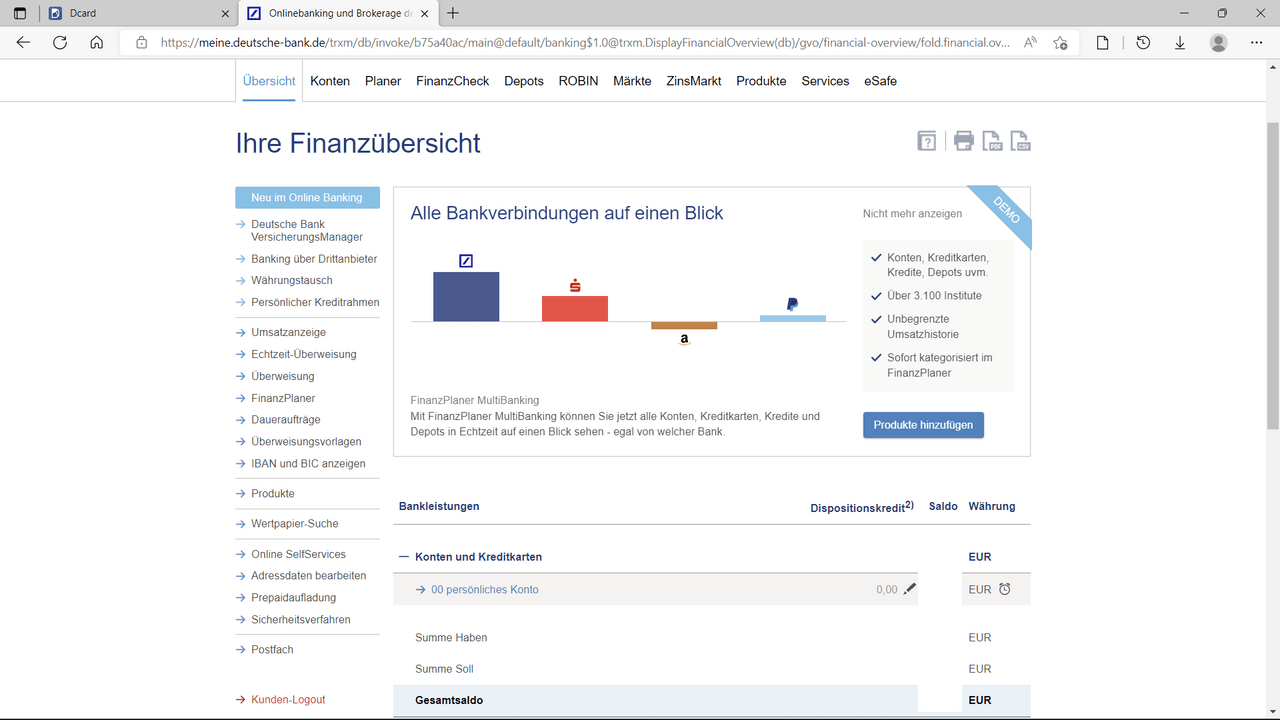Go to the browser home page
Viewport: 1280px width, 720px height.
click(96, 43)
